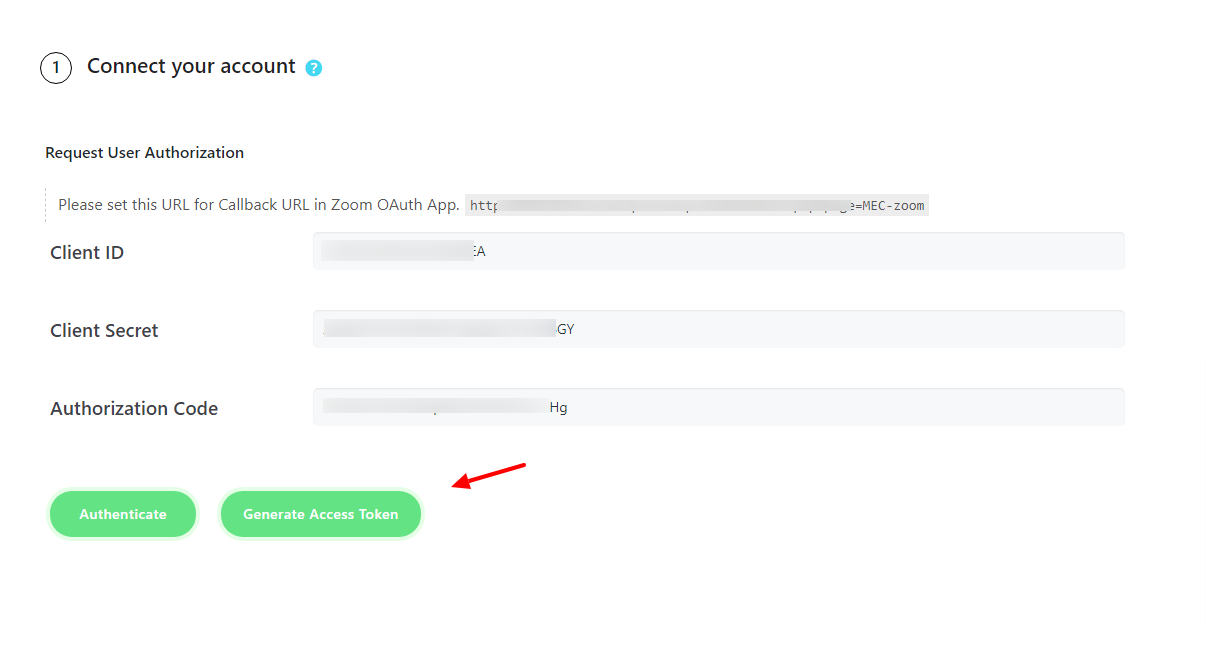Image resolution: width=1206 pixels, height=651 pixels.
Task: Click the Callback URL instruction sentence
Action: tap(259, 205)
